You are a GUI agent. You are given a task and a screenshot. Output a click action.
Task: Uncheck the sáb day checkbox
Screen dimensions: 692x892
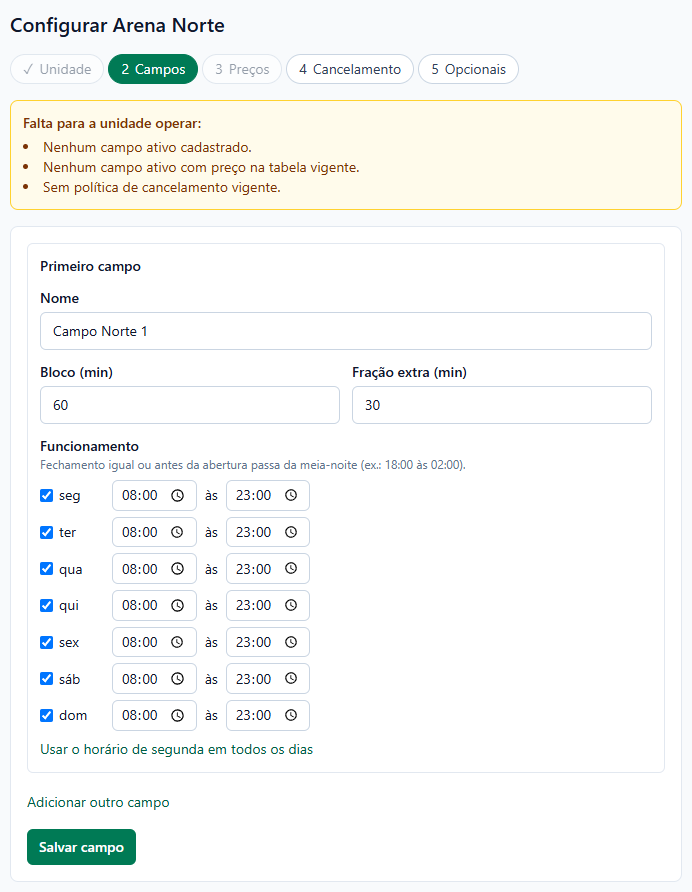47,679
